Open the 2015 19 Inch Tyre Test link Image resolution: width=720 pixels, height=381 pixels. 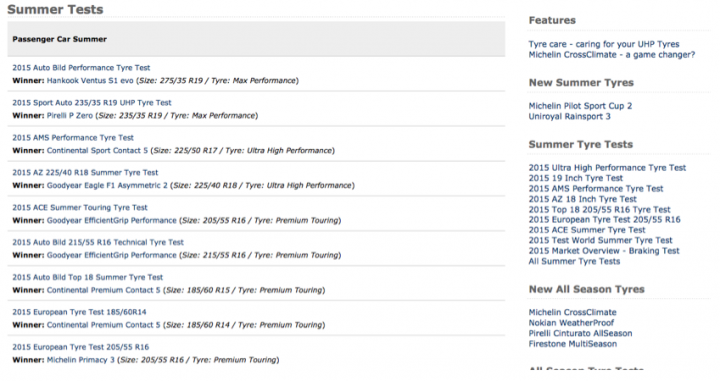(x=575, y=178)
